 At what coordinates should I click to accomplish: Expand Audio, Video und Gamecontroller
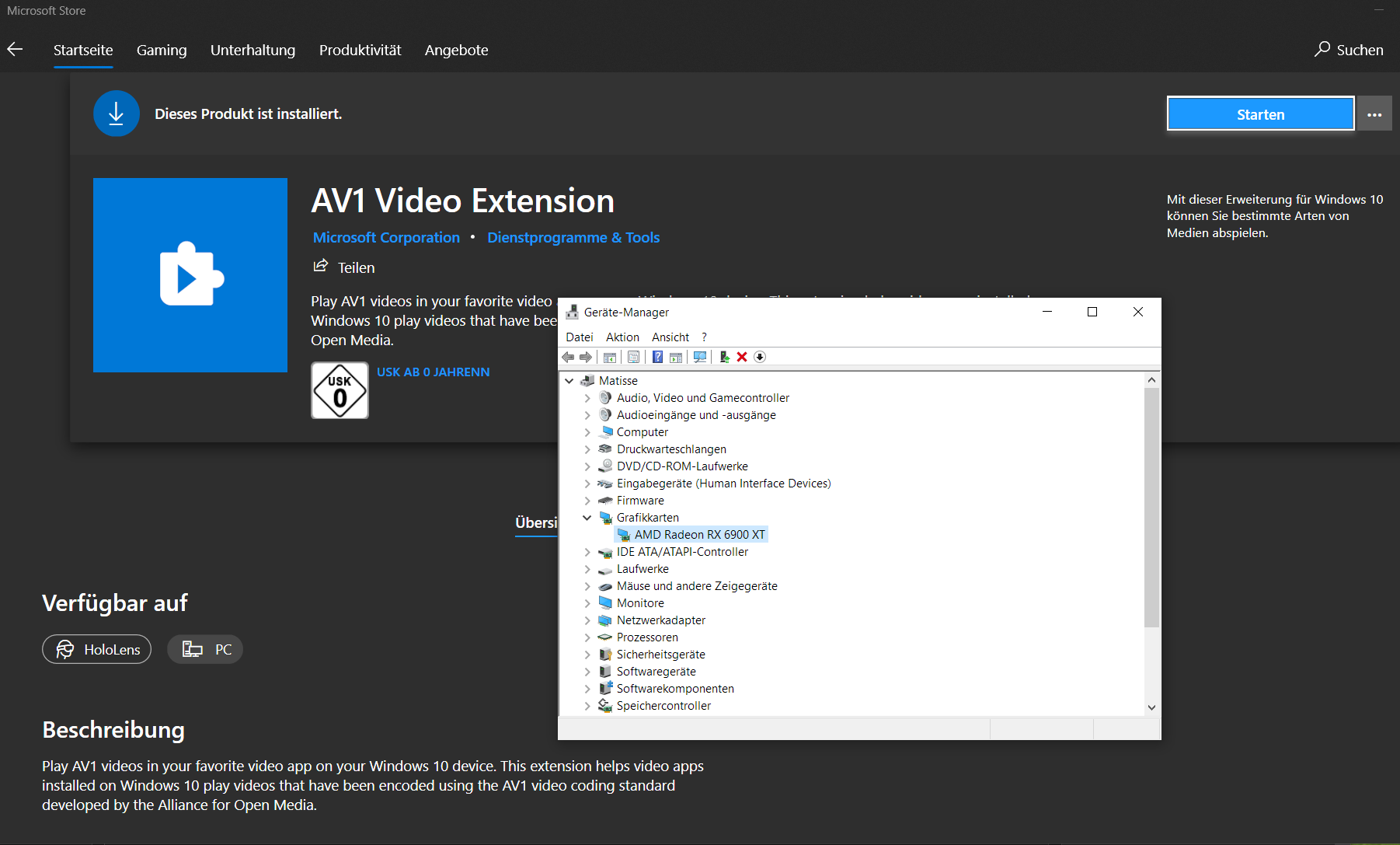pyautogui.click(x=587, y=397)
